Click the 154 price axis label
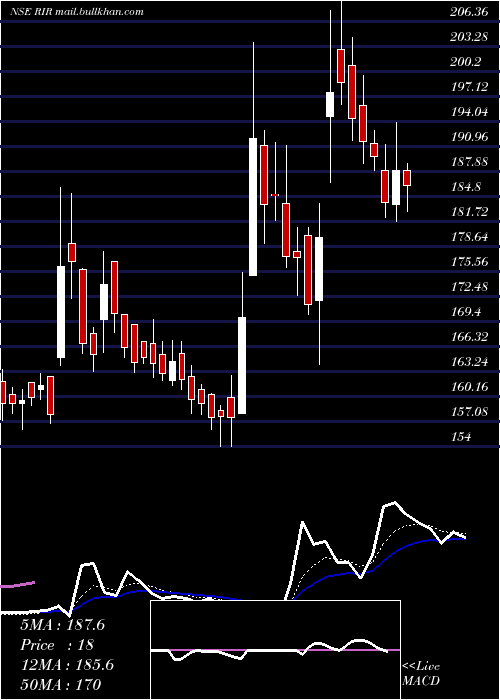The width and height of the screenshot is (500, 700). (461, 437)
